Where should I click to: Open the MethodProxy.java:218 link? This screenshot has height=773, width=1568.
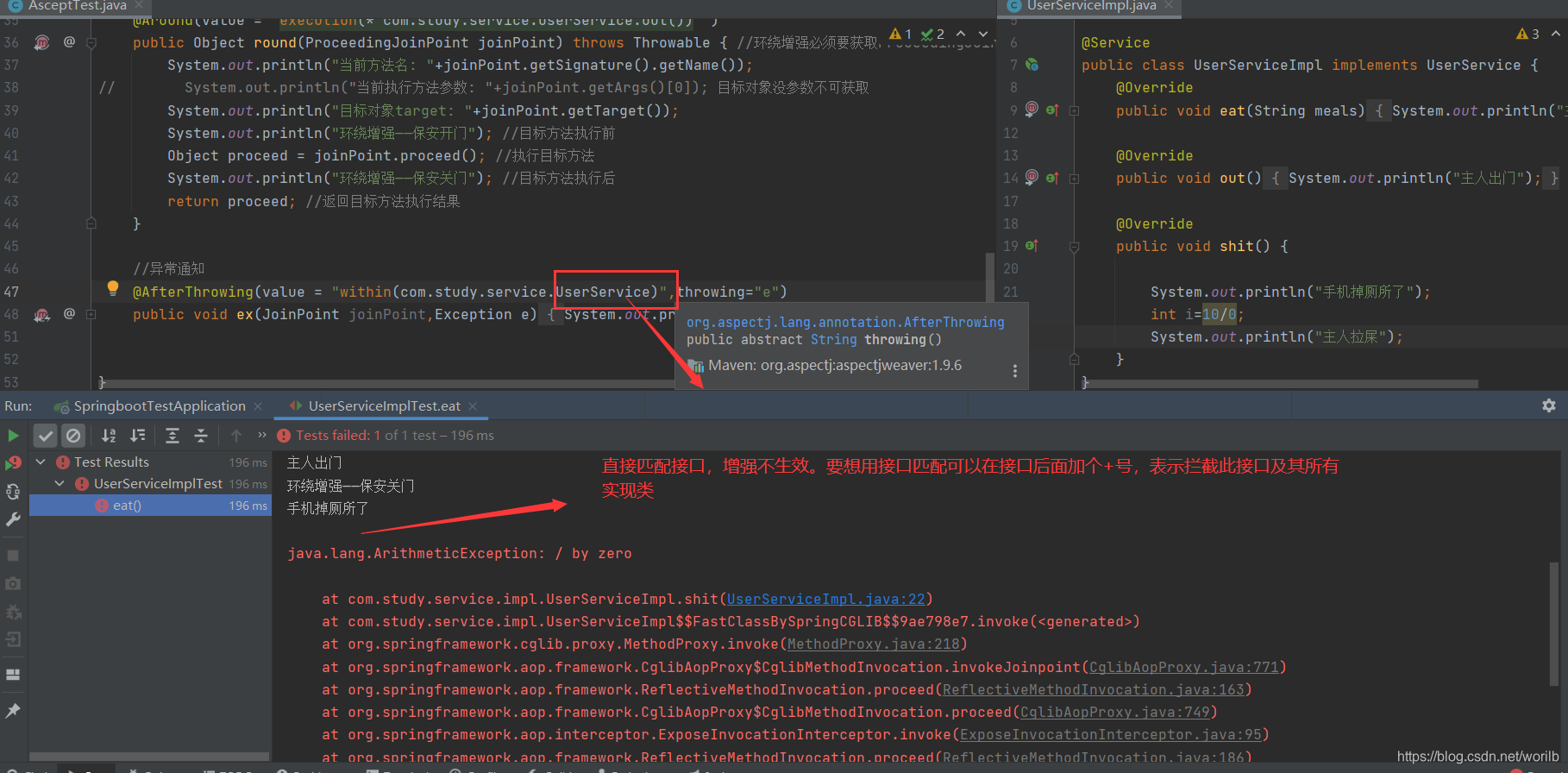point(873,644)
